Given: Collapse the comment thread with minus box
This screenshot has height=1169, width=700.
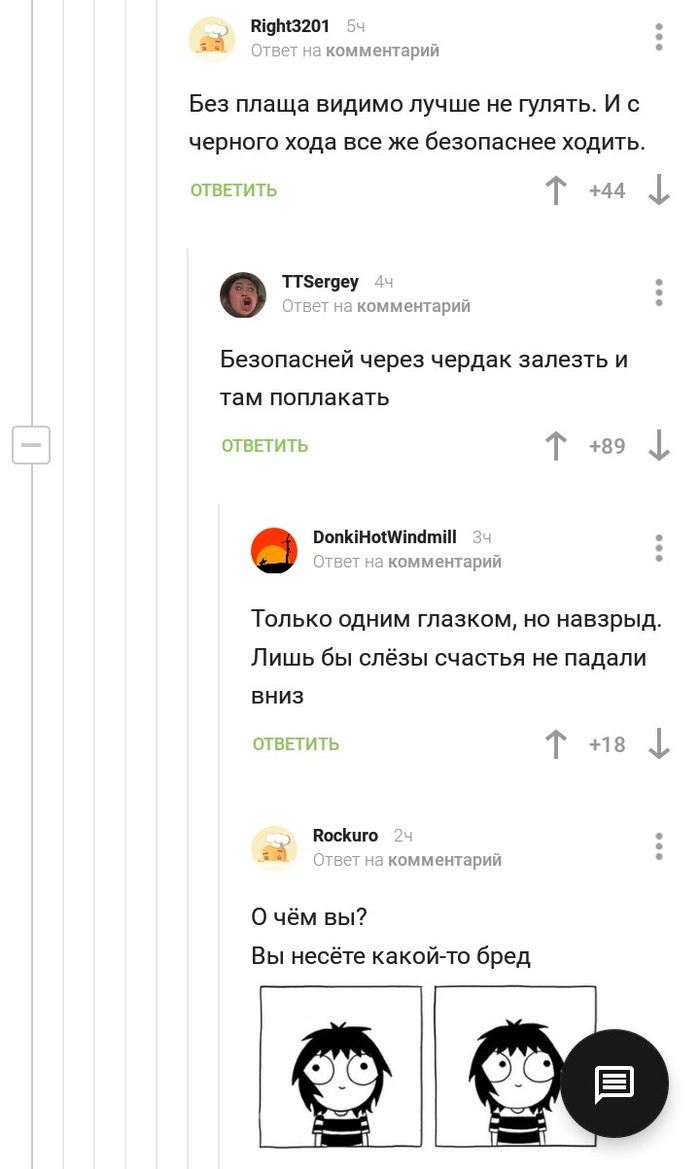Looking at the screenshot, I should pos(31,445).
